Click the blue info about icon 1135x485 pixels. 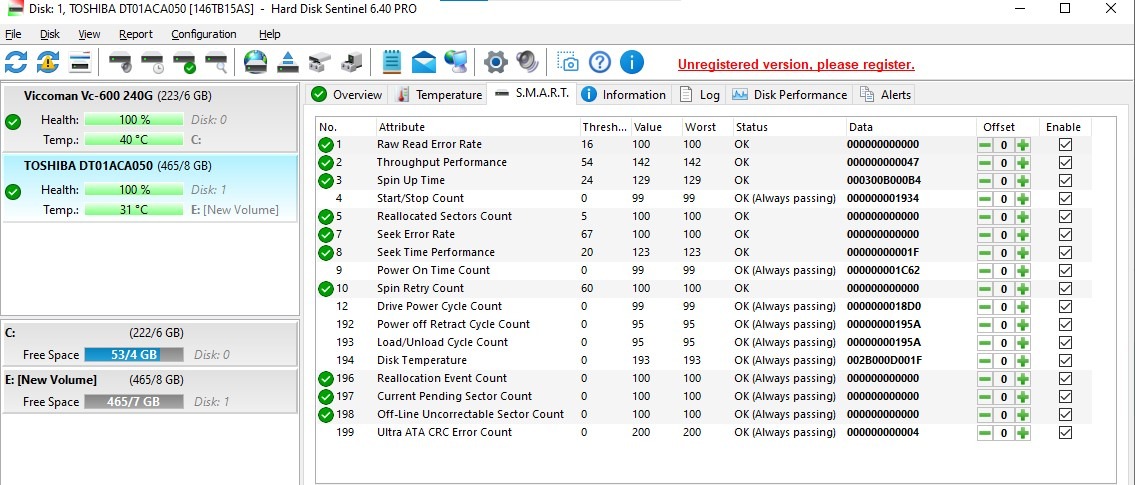pos(631,62)
